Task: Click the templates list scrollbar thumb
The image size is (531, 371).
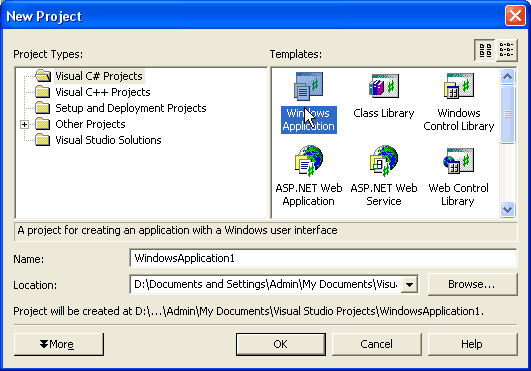Action: click(x=507, y=114)
